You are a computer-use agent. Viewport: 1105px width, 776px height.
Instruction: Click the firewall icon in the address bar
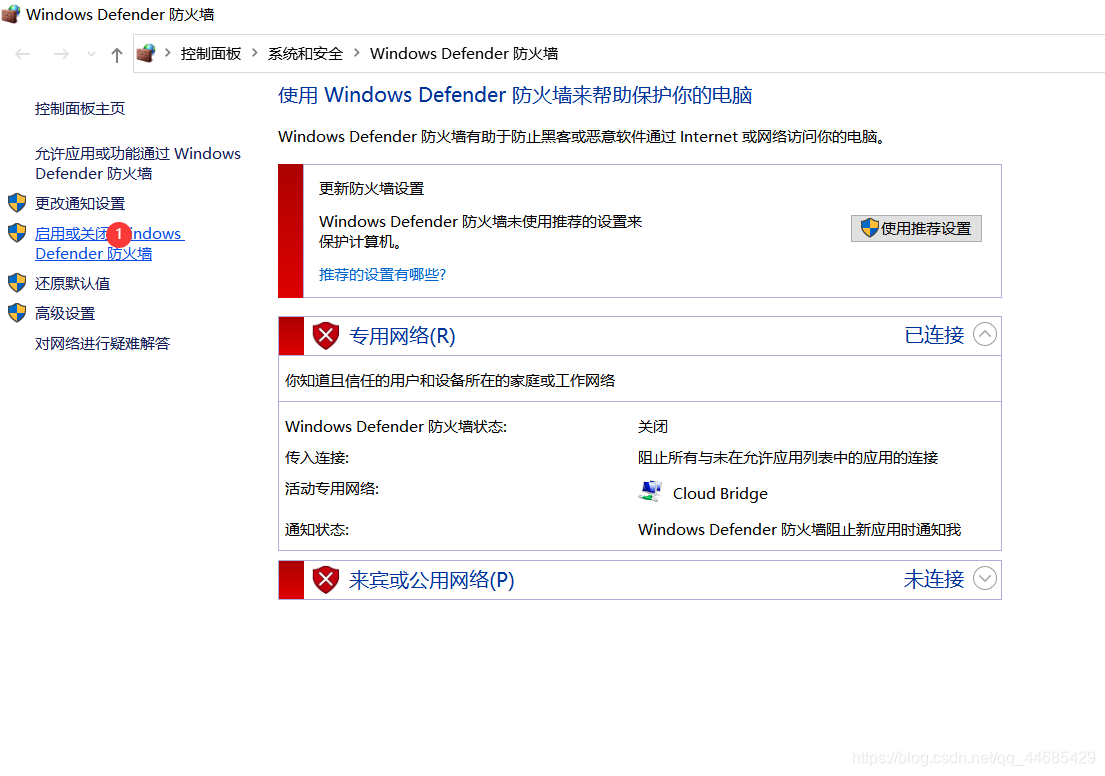(x=146, y=54)
